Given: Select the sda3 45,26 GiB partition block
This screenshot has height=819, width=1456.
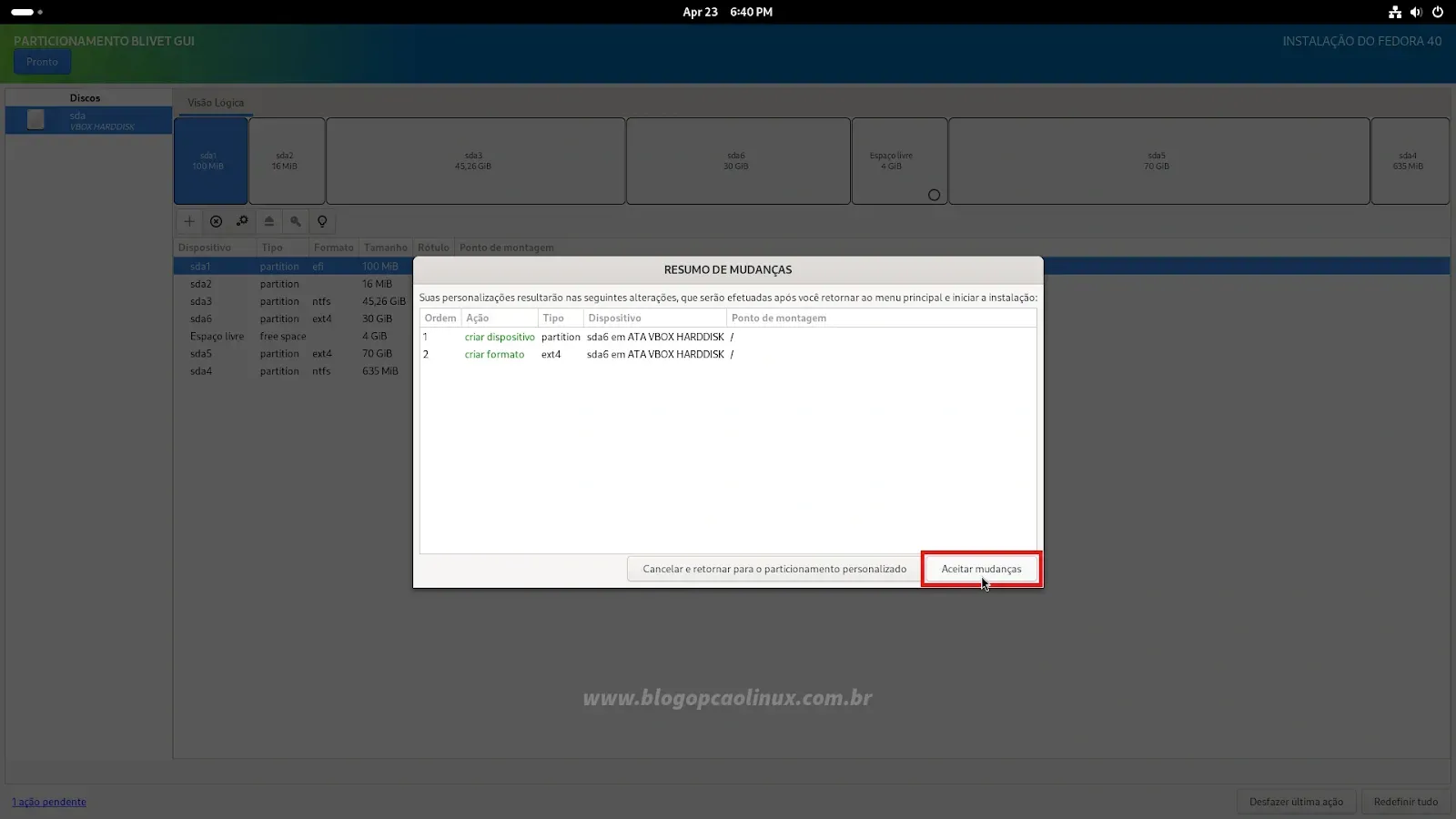Looking at the screenshot, I should point(475,161).
